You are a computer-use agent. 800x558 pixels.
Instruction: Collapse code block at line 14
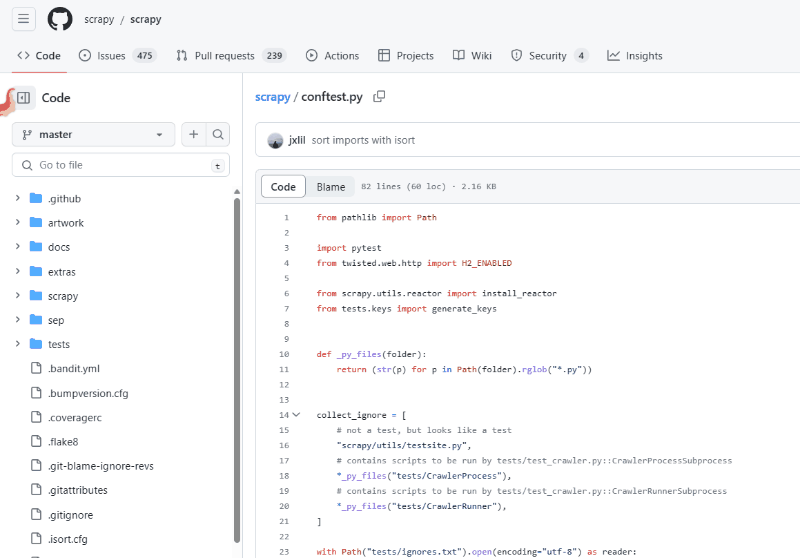pos(296,414)
